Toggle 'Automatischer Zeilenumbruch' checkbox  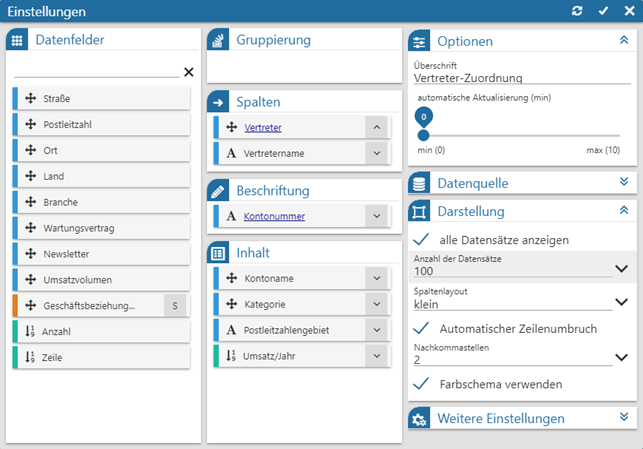click(x=422, y=328)
